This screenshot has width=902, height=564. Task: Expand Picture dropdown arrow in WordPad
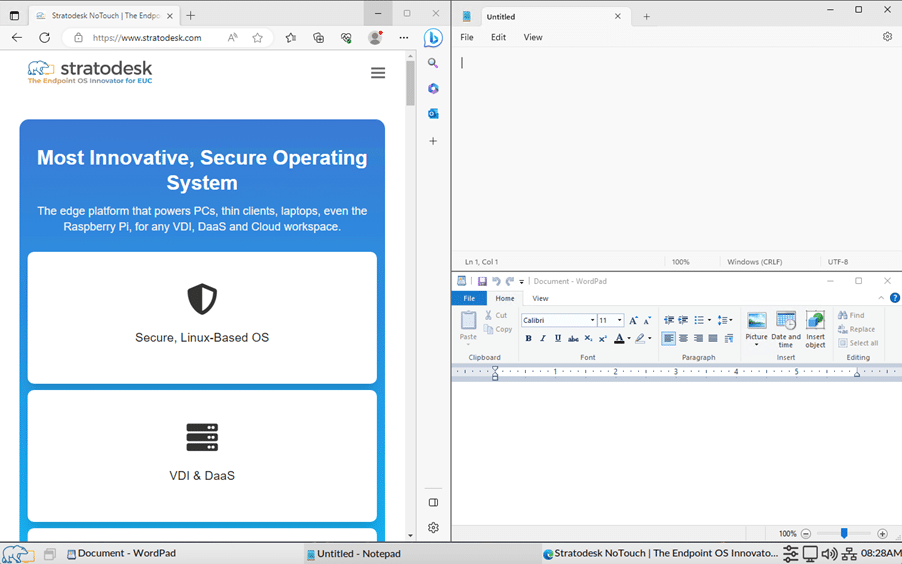(x=756, y=345)
